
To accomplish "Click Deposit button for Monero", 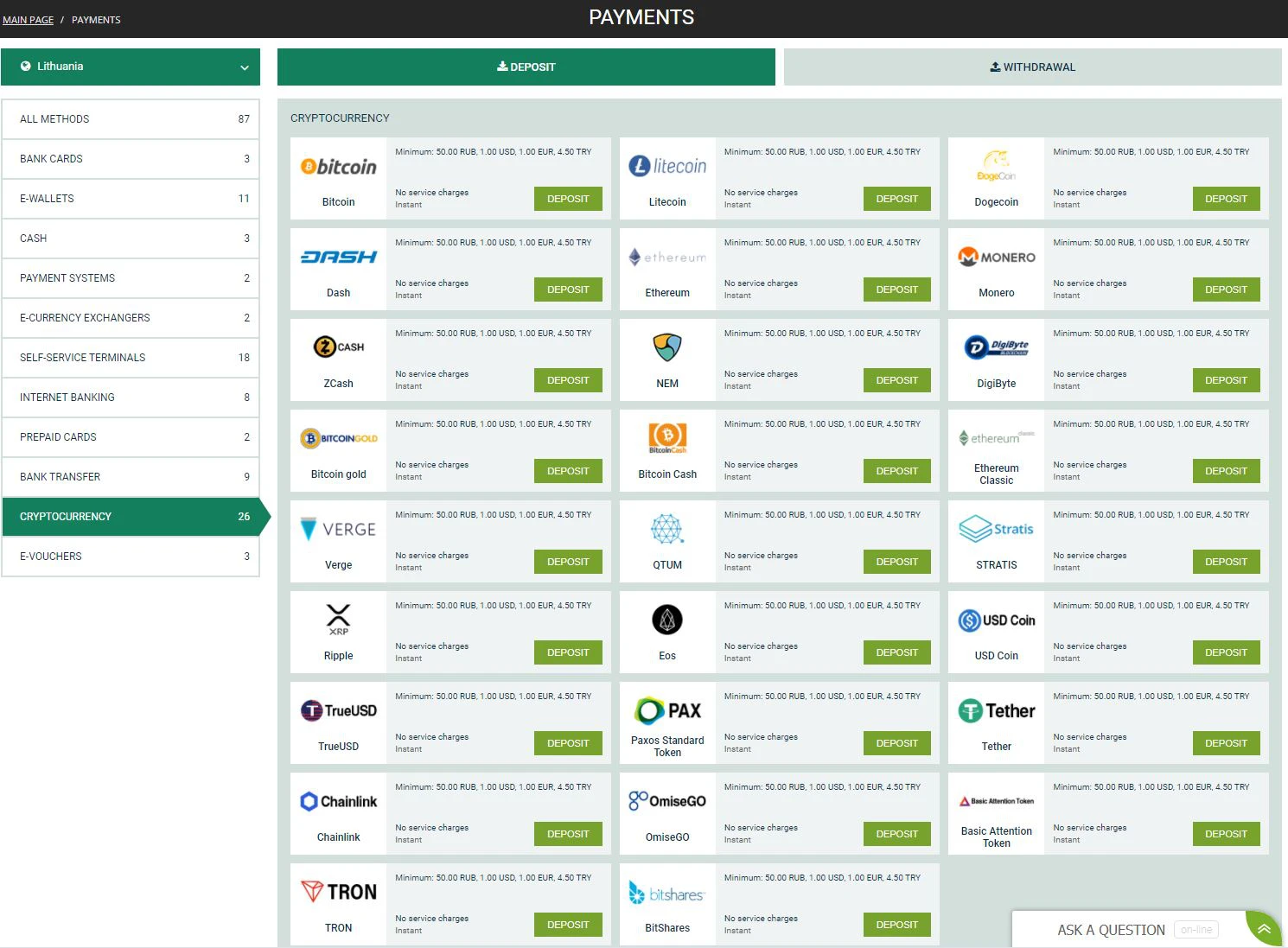I will click(x=1226, y=289).
